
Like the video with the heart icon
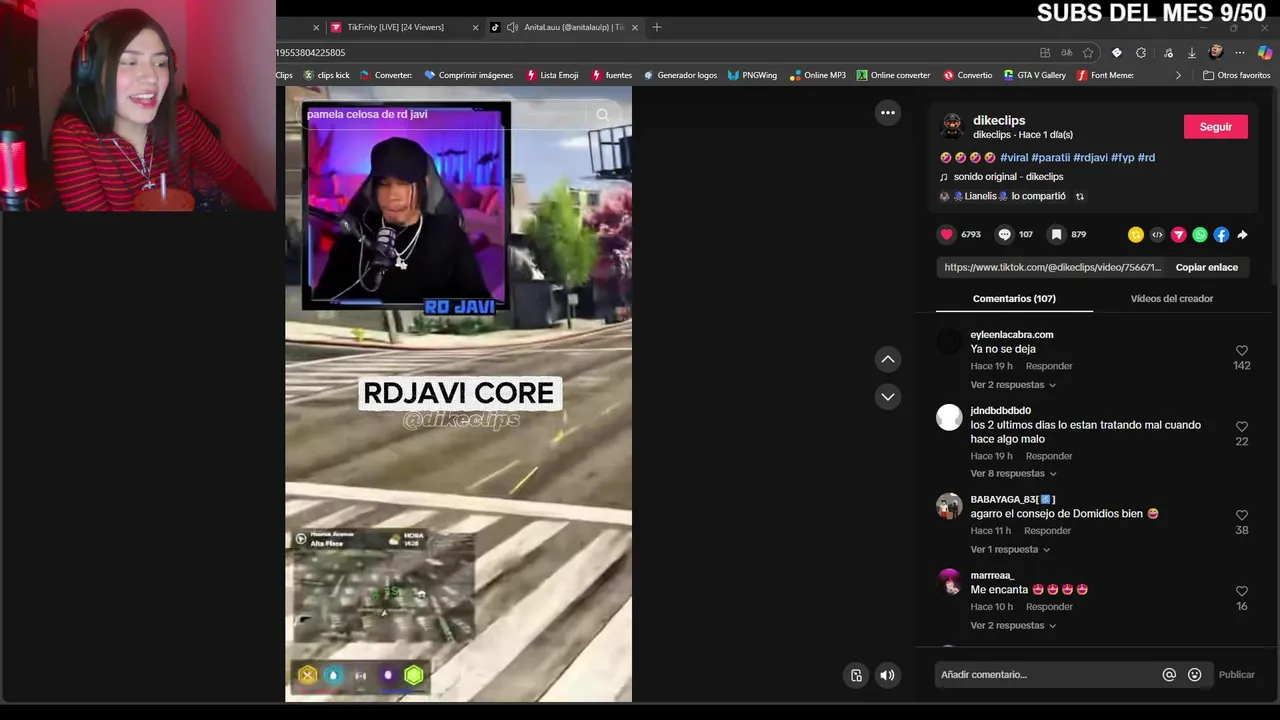(x=947, y=234)
